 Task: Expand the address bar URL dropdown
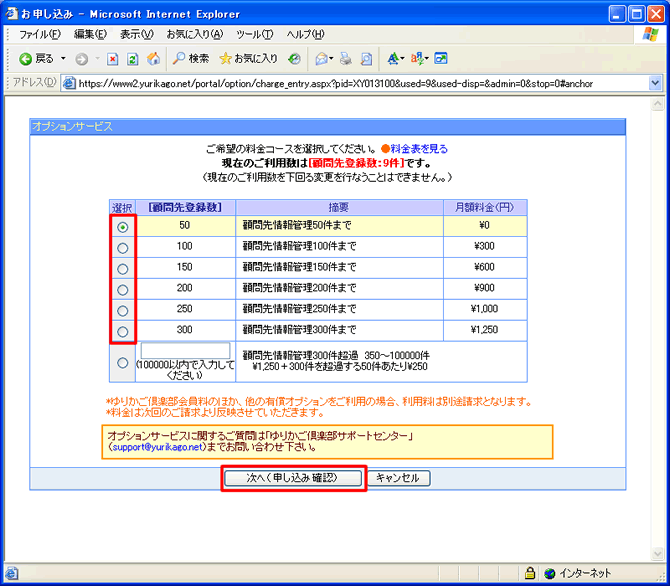[x=655, y=83]
